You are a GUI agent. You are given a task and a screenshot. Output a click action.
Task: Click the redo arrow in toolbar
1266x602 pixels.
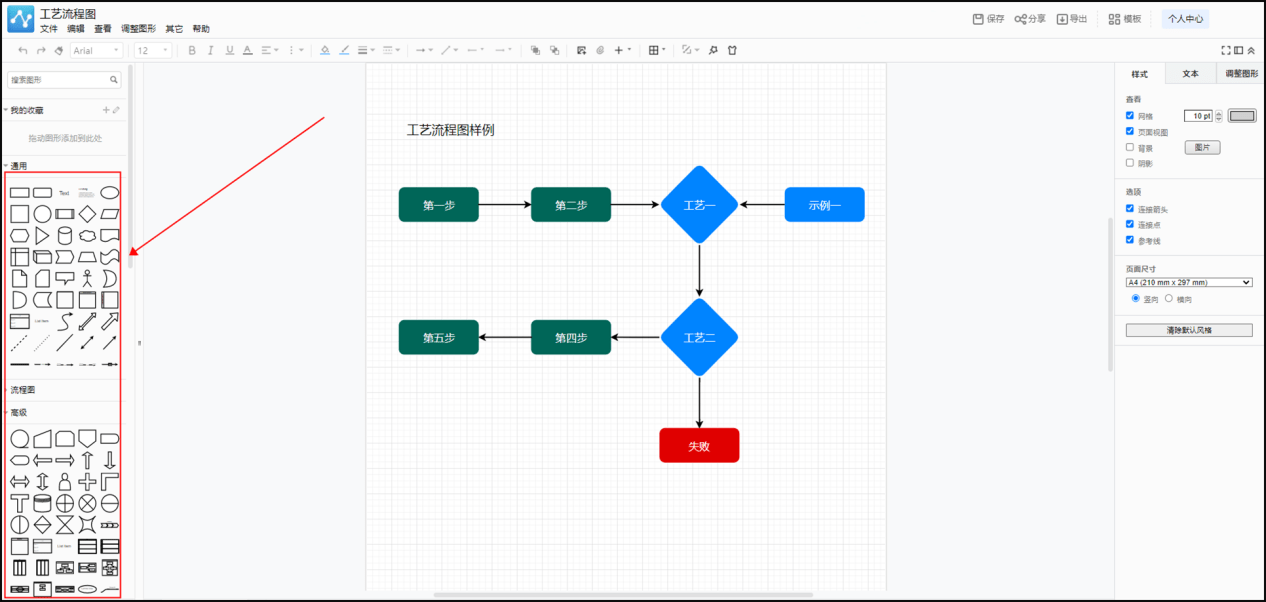pos(41,50)
